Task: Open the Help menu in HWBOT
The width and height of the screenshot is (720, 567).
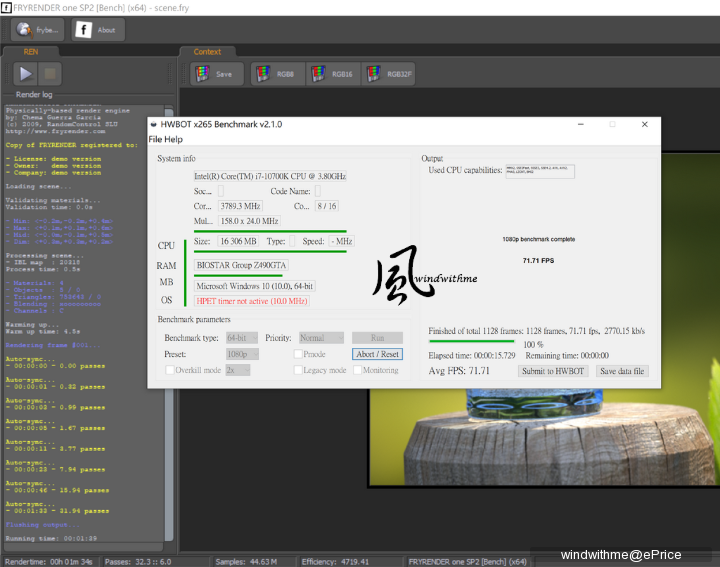Action: (x=174, y=139)
